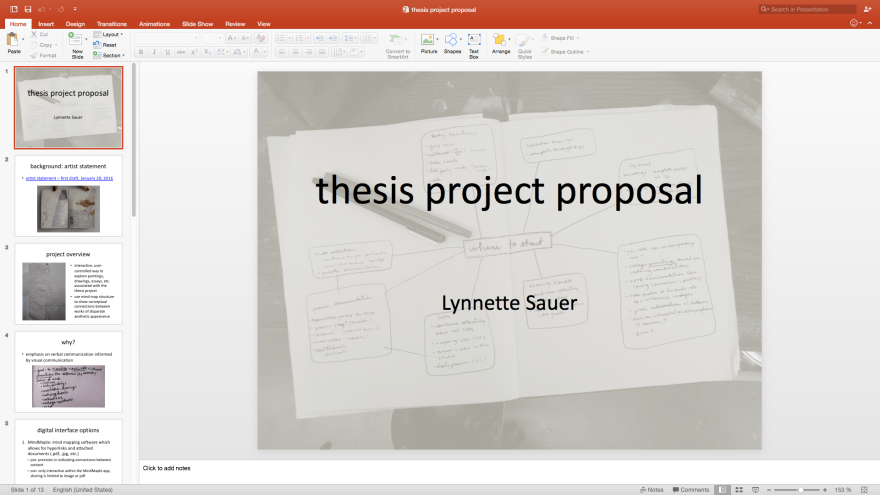The image size is (880, 495).
Task: Click the Cut scissors icon
Action: click(34, 34)
